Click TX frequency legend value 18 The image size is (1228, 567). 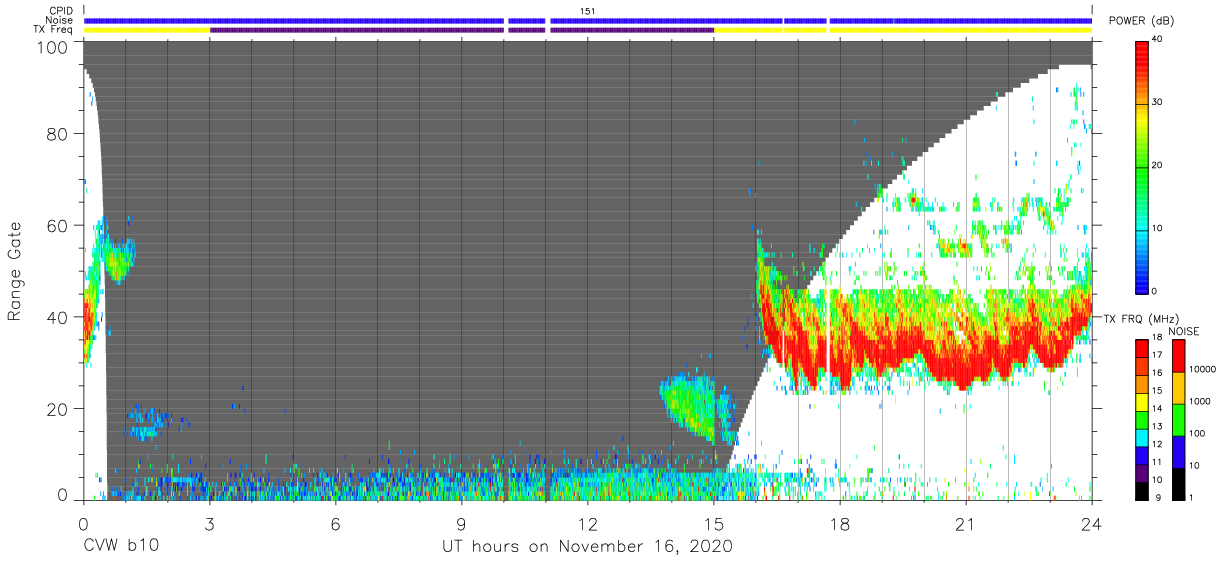point(1158,339)
